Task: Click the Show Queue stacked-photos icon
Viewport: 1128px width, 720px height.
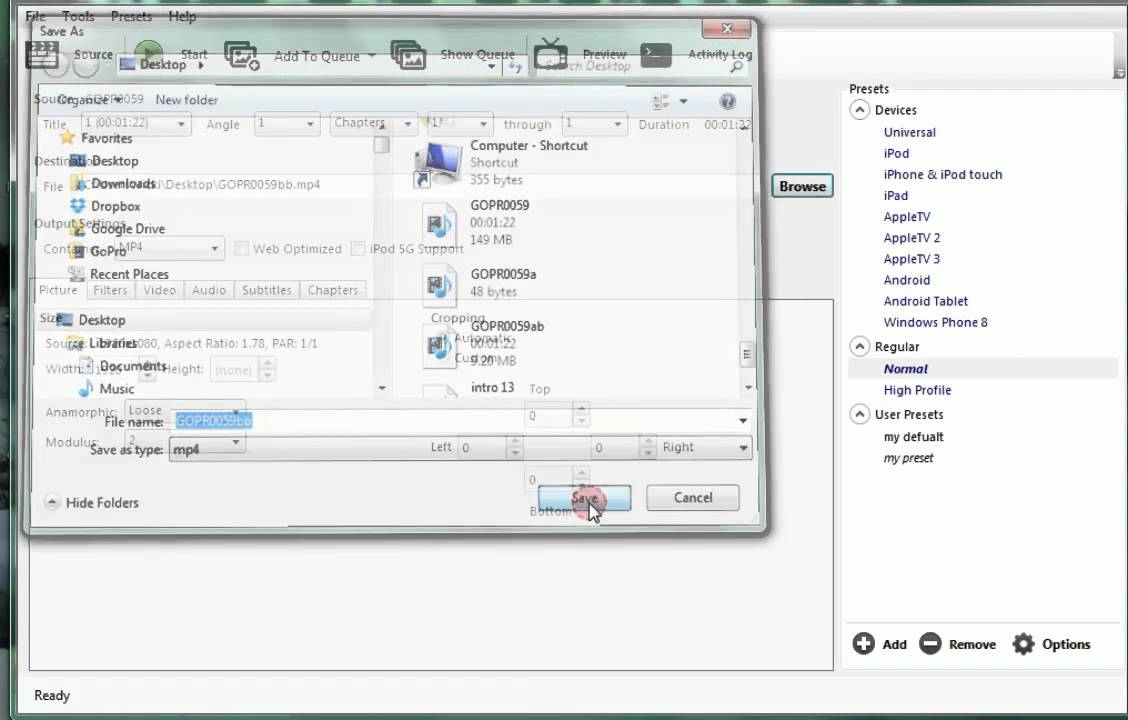Action: point(408,55)
